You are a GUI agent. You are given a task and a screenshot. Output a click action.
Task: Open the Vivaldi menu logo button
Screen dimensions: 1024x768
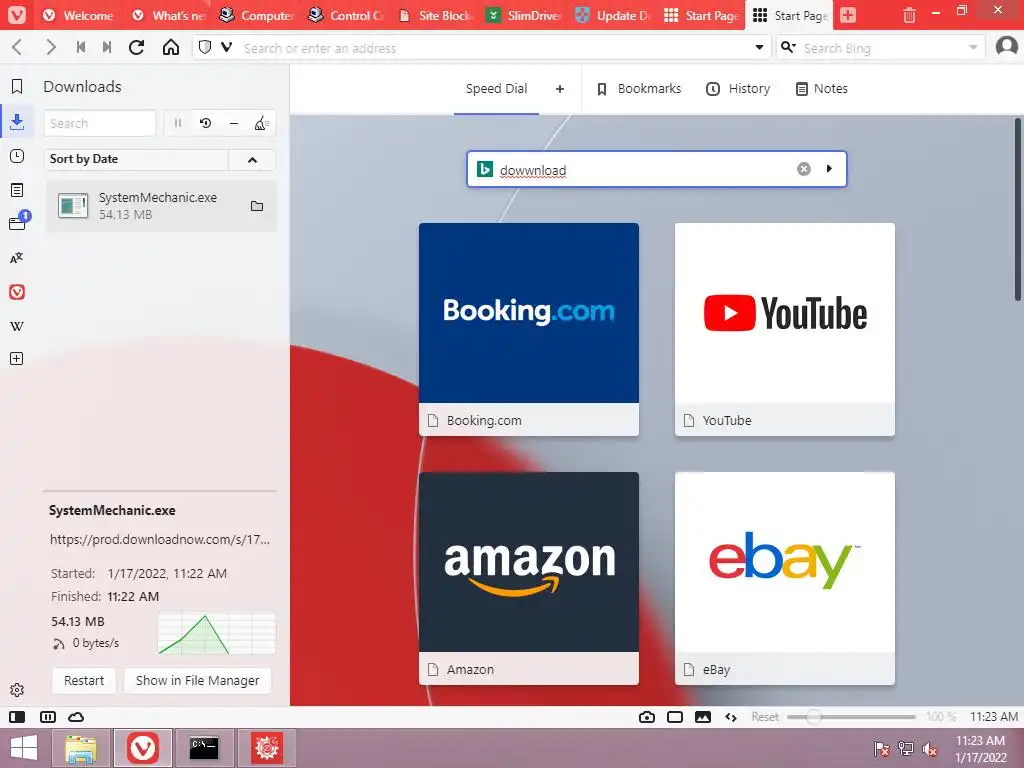pyautogui.click(x=17, y=14)
